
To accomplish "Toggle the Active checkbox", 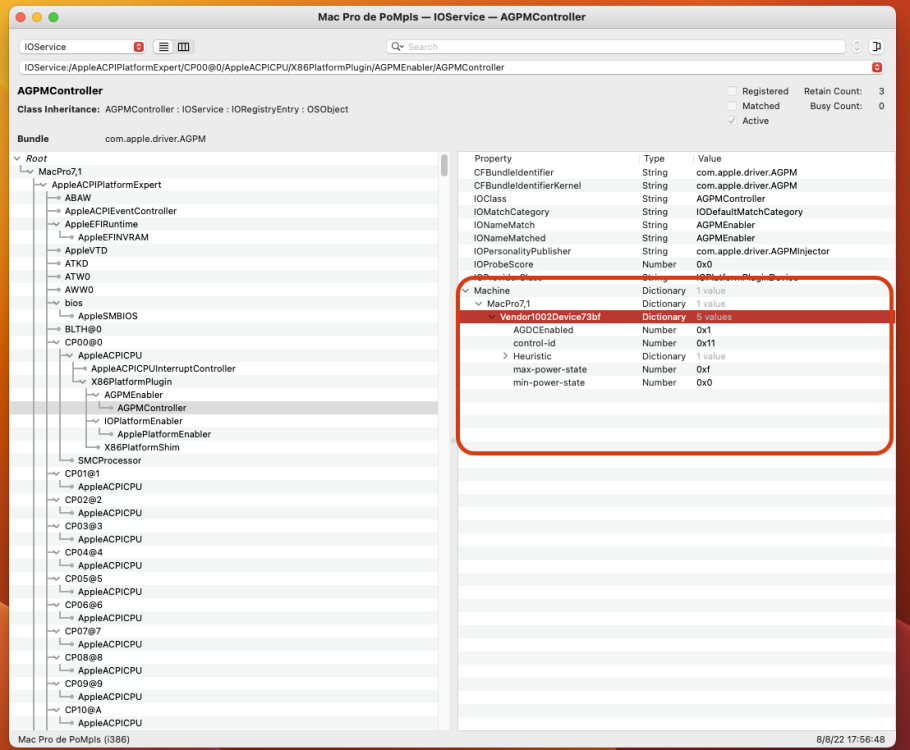I will [x=732, y=121].
